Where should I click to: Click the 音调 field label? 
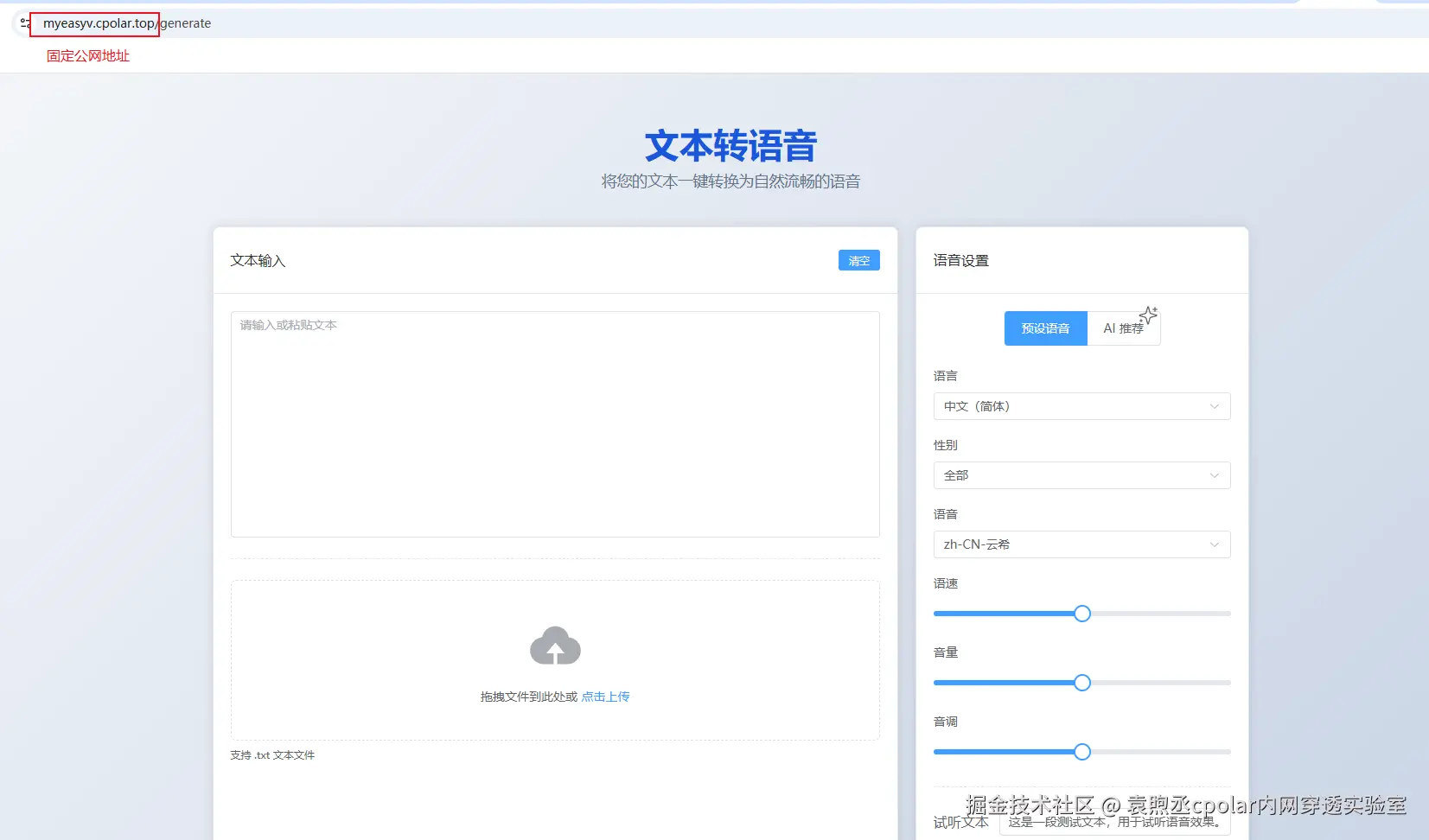click(946, 722)
